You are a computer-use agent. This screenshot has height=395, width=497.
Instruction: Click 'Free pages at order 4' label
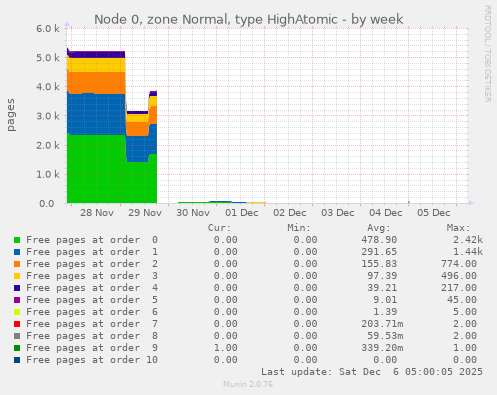tap(92, 288)
